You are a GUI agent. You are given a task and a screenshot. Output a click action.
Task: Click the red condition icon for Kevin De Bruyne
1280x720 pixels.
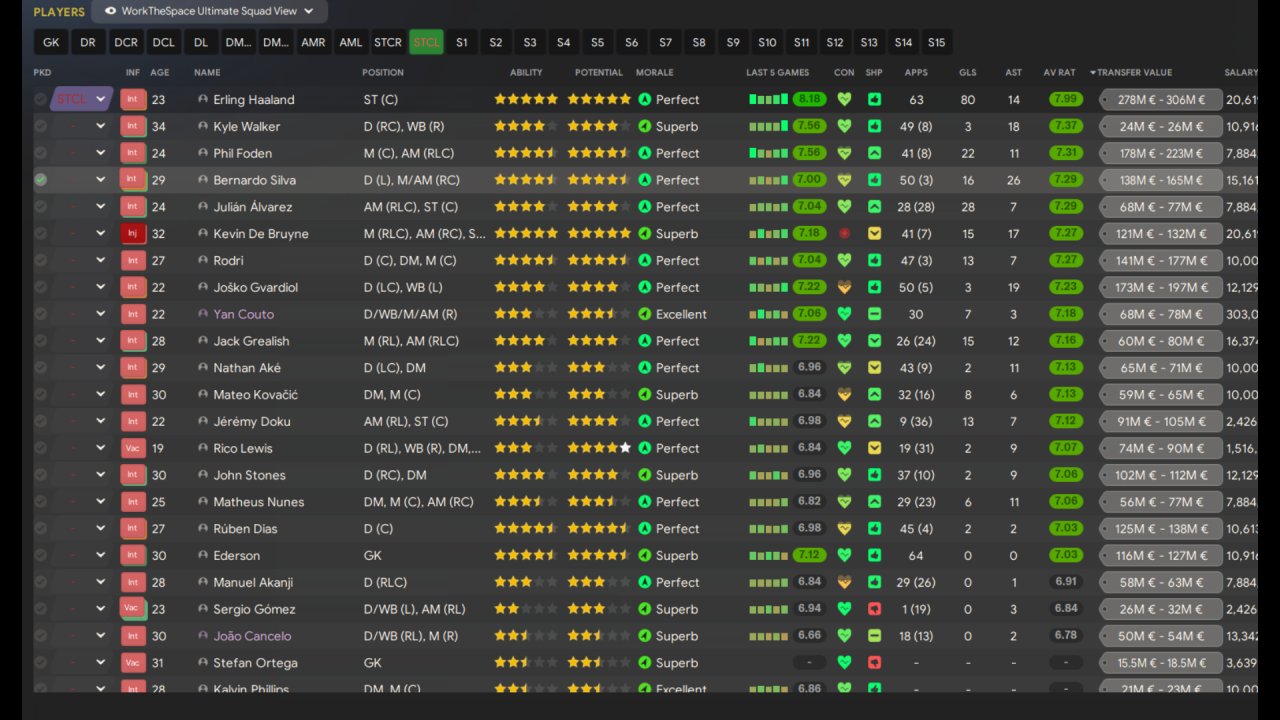coord(844,234)
